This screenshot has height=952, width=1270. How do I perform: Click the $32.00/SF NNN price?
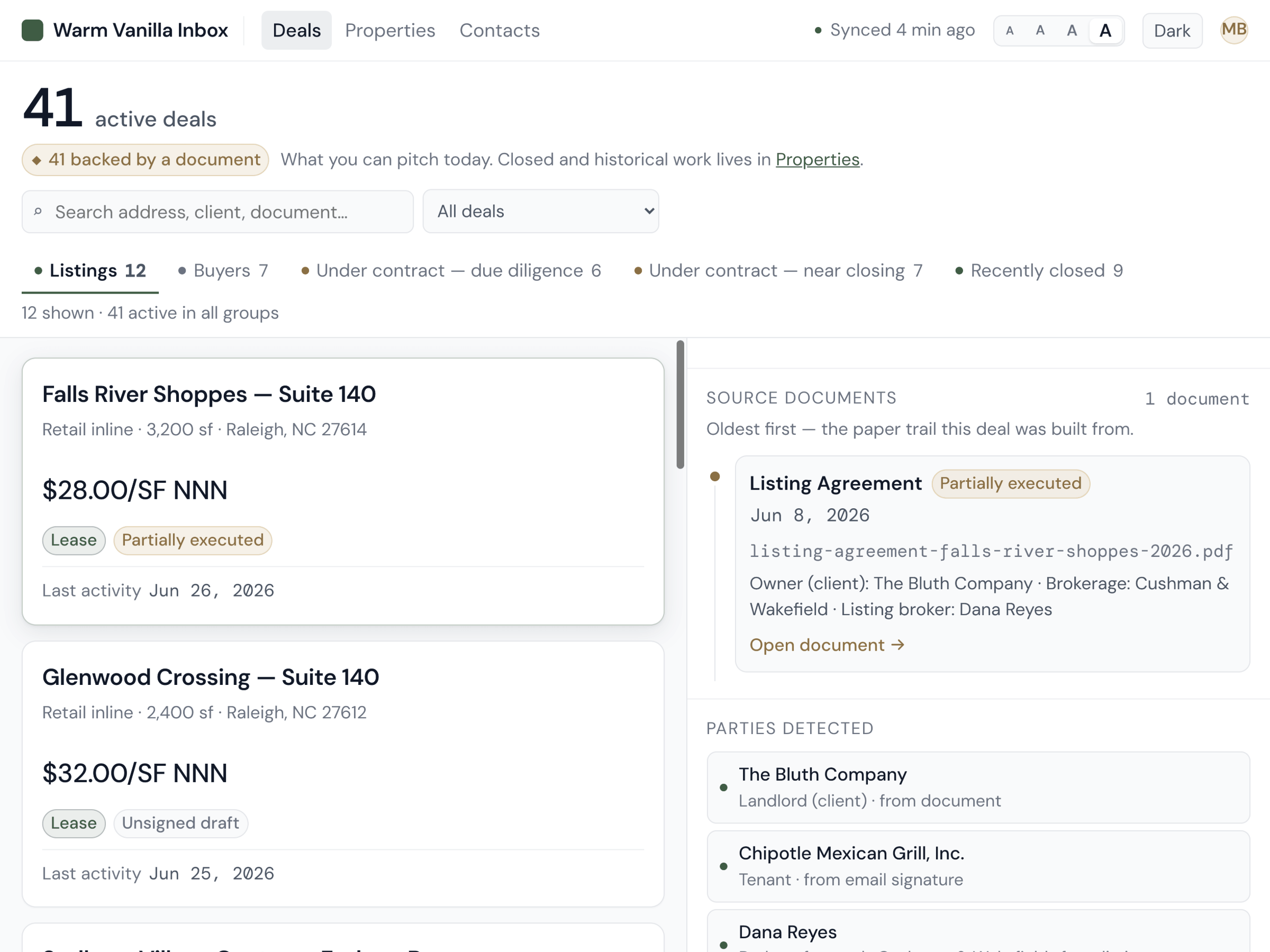click(135, 774)
